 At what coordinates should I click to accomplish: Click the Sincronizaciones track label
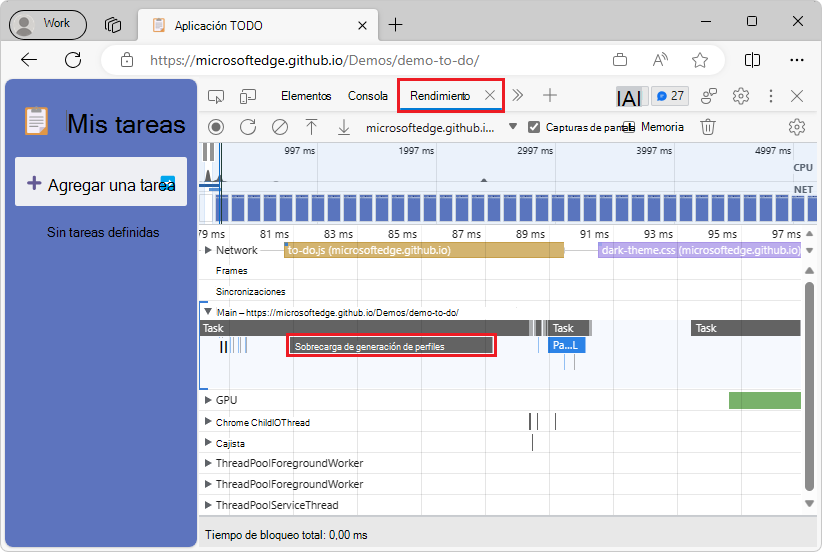click(250, 291)
